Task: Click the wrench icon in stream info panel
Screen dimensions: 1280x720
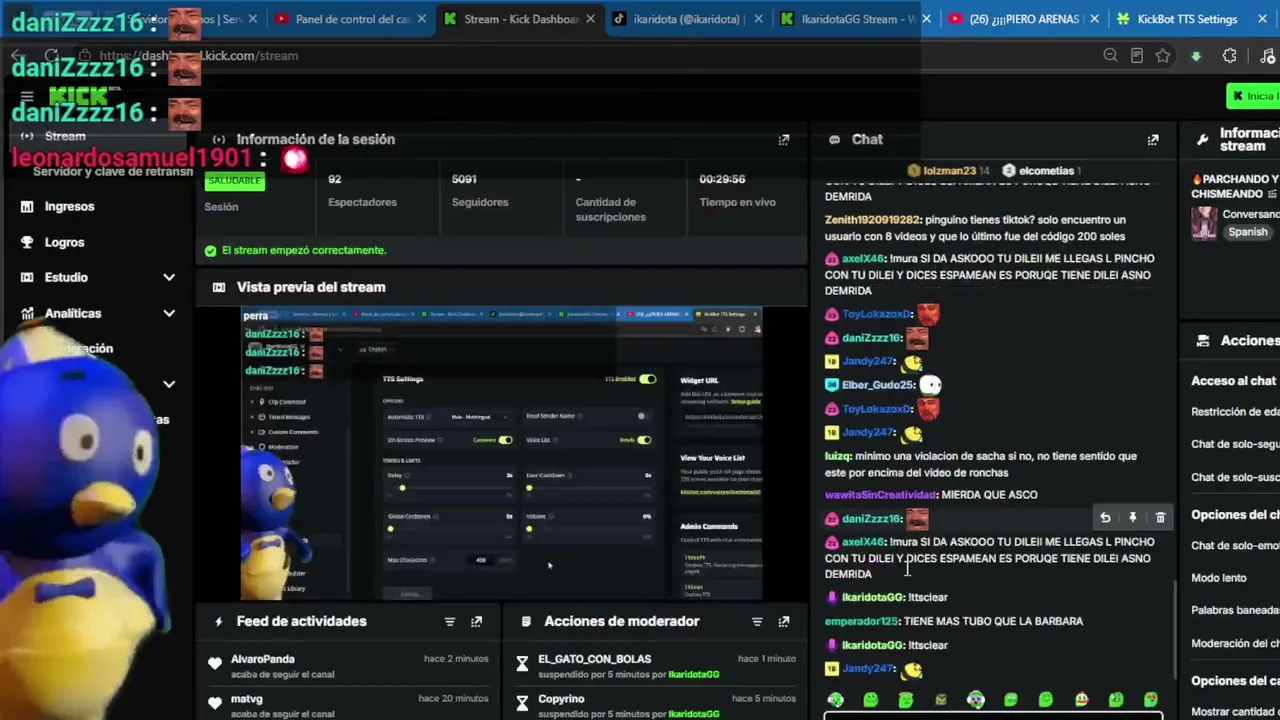Action: [1202, 140]
